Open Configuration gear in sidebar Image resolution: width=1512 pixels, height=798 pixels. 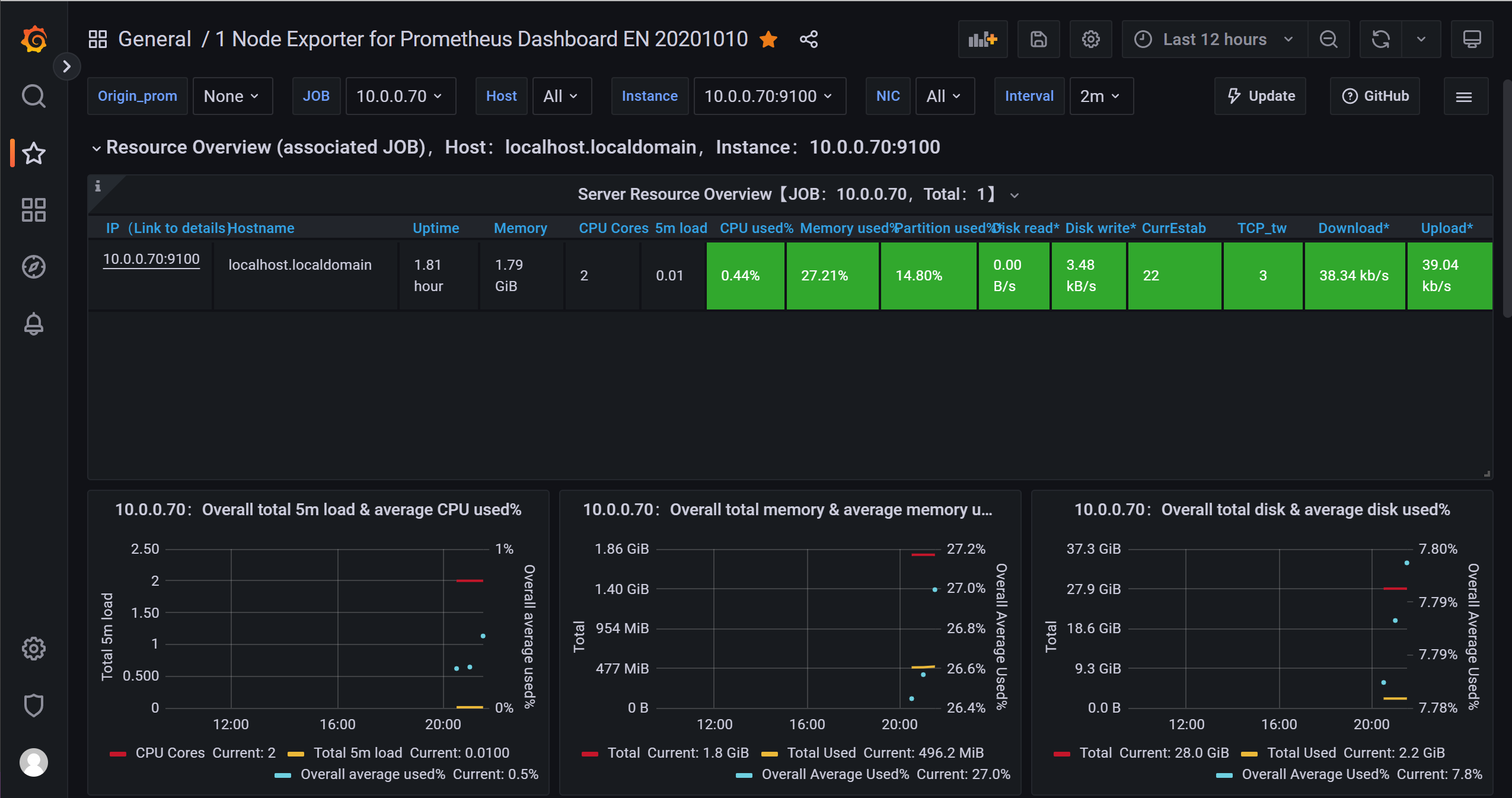click(x=34, y=649)
